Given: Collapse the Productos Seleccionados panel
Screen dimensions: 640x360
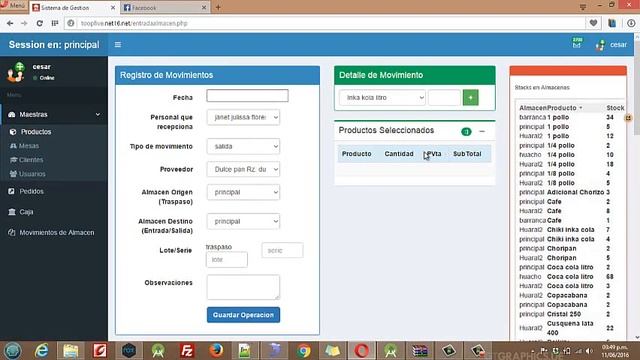Looking at the screenshot, I should 482,131.
